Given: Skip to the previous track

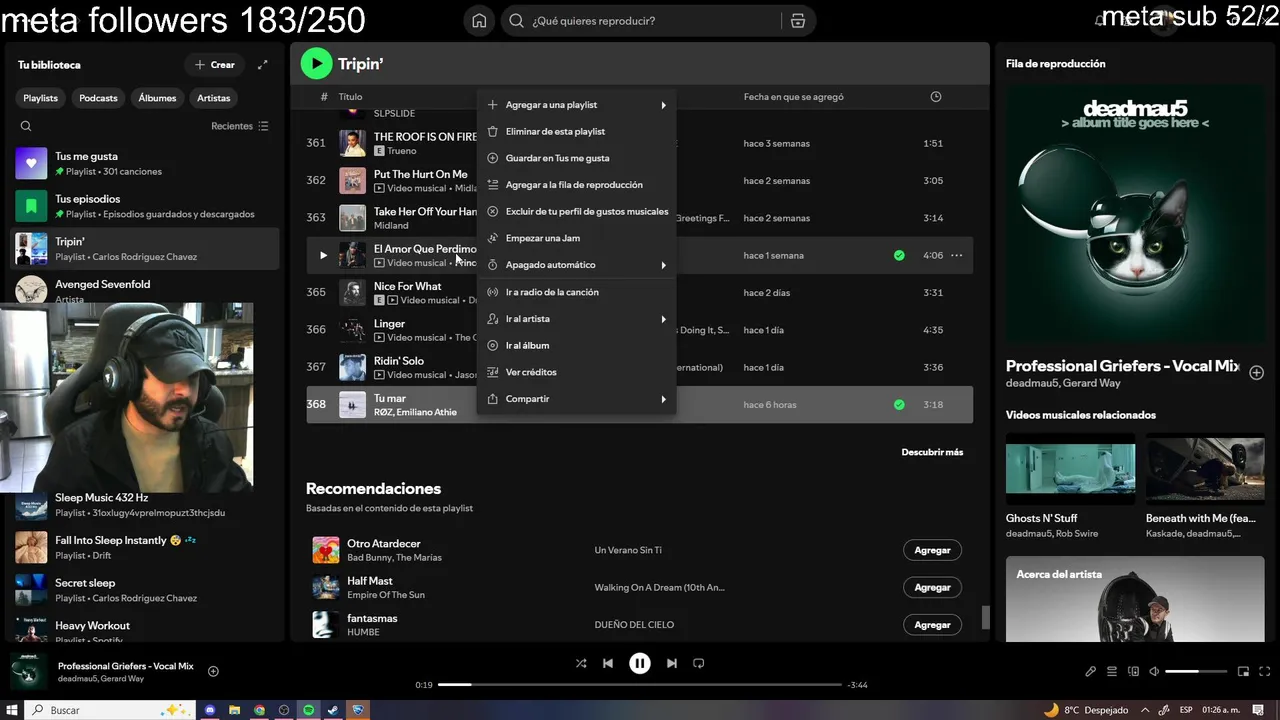Looking at the screenshot, I should tap(608, 663).
